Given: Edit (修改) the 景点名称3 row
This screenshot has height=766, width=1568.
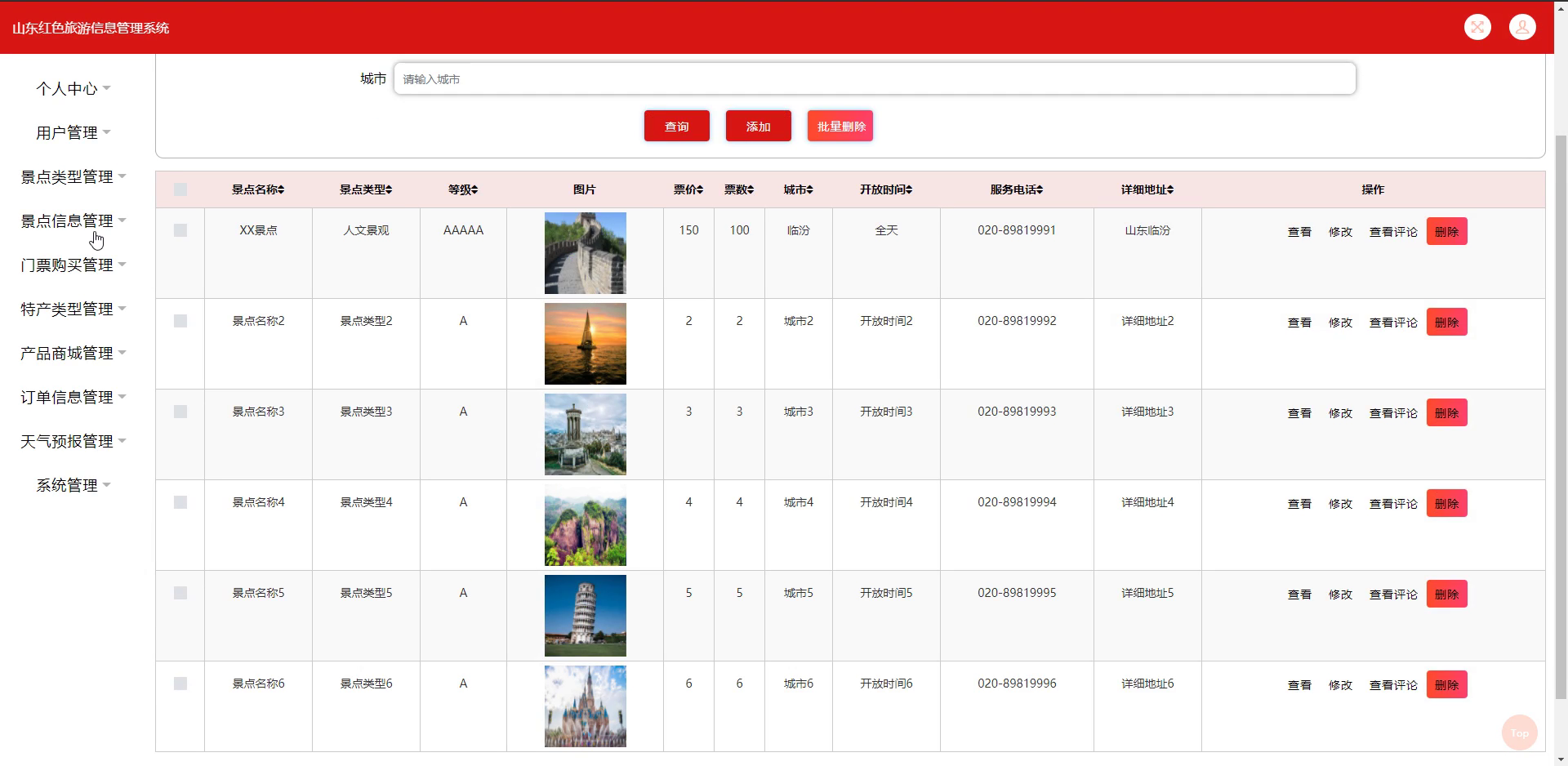Looking at the screenshot, I should tap(1340, 413).
